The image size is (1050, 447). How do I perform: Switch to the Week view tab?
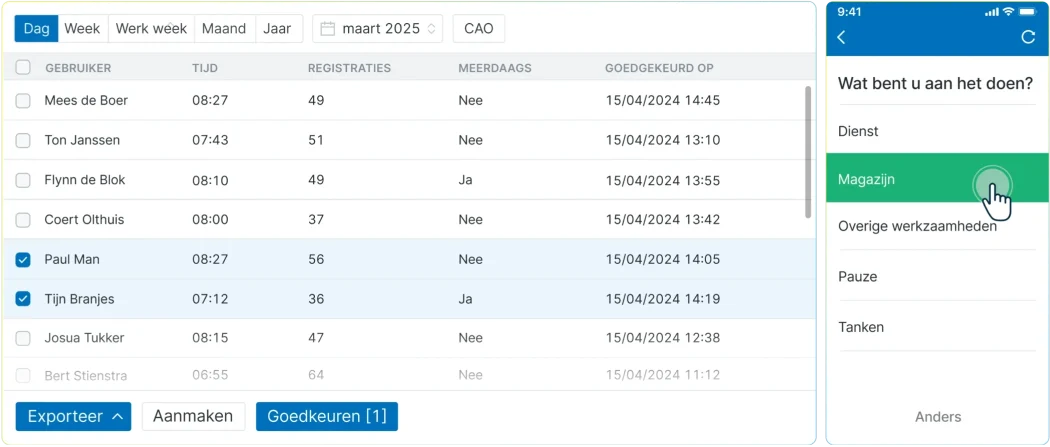coord(82,29)
